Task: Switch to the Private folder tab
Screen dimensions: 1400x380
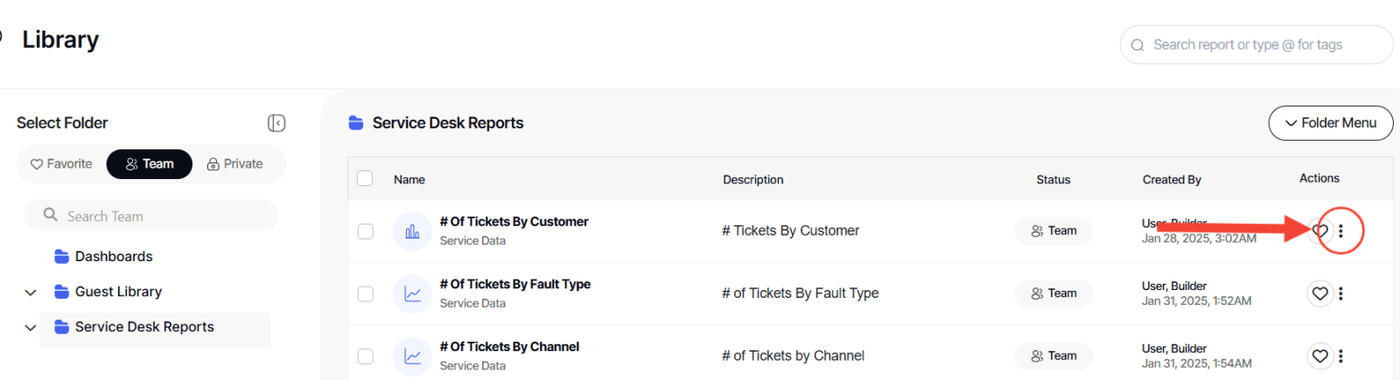Action: (235, 164)
